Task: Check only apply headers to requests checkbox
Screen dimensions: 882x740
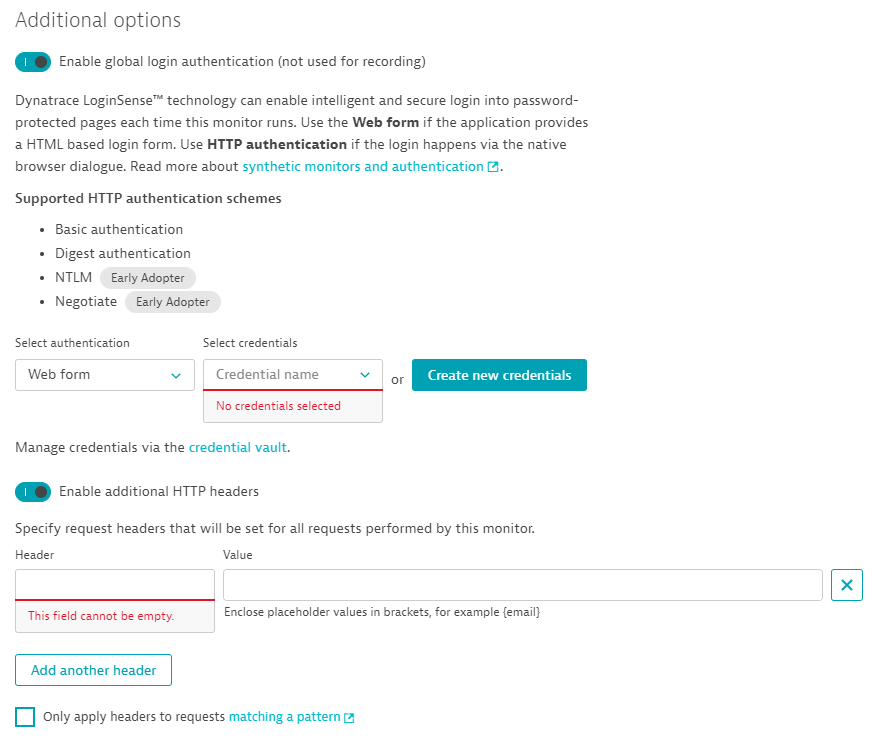Action: (25, 717)
